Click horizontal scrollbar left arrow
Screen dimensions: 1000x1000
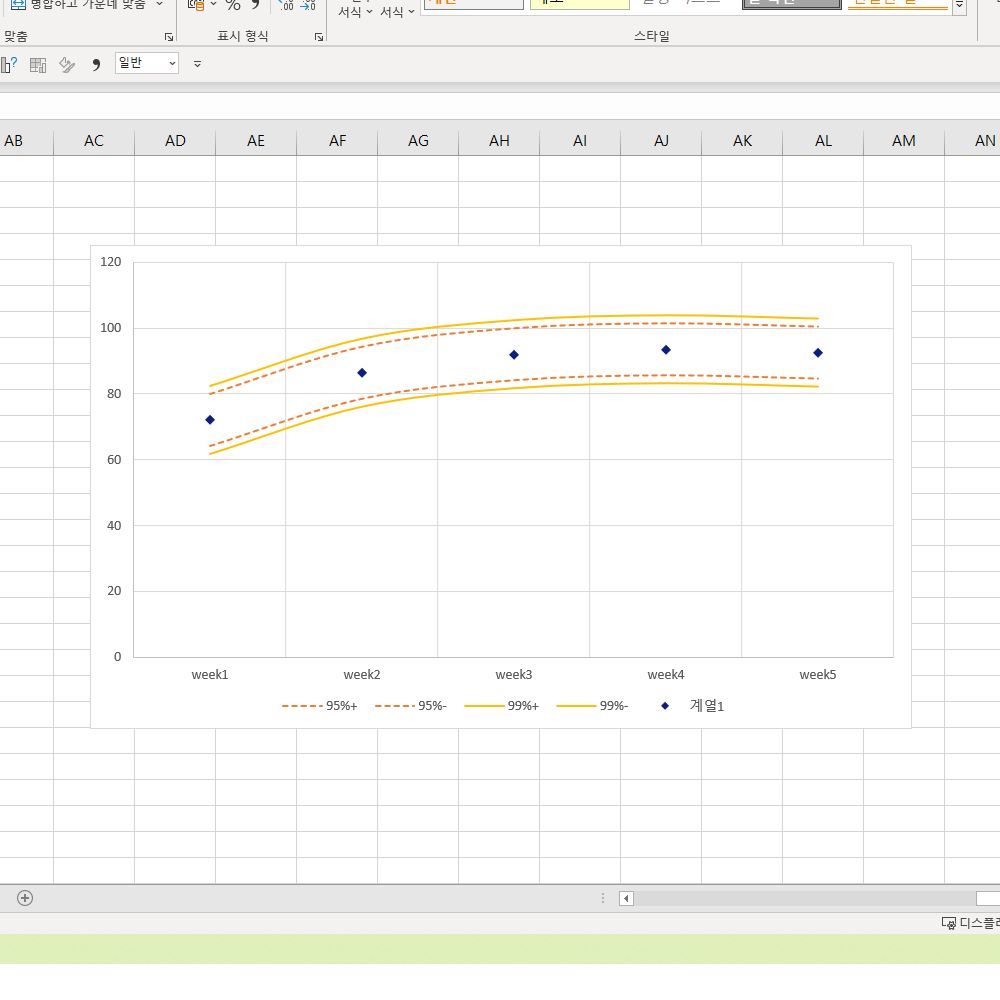[x=626, y=899]
